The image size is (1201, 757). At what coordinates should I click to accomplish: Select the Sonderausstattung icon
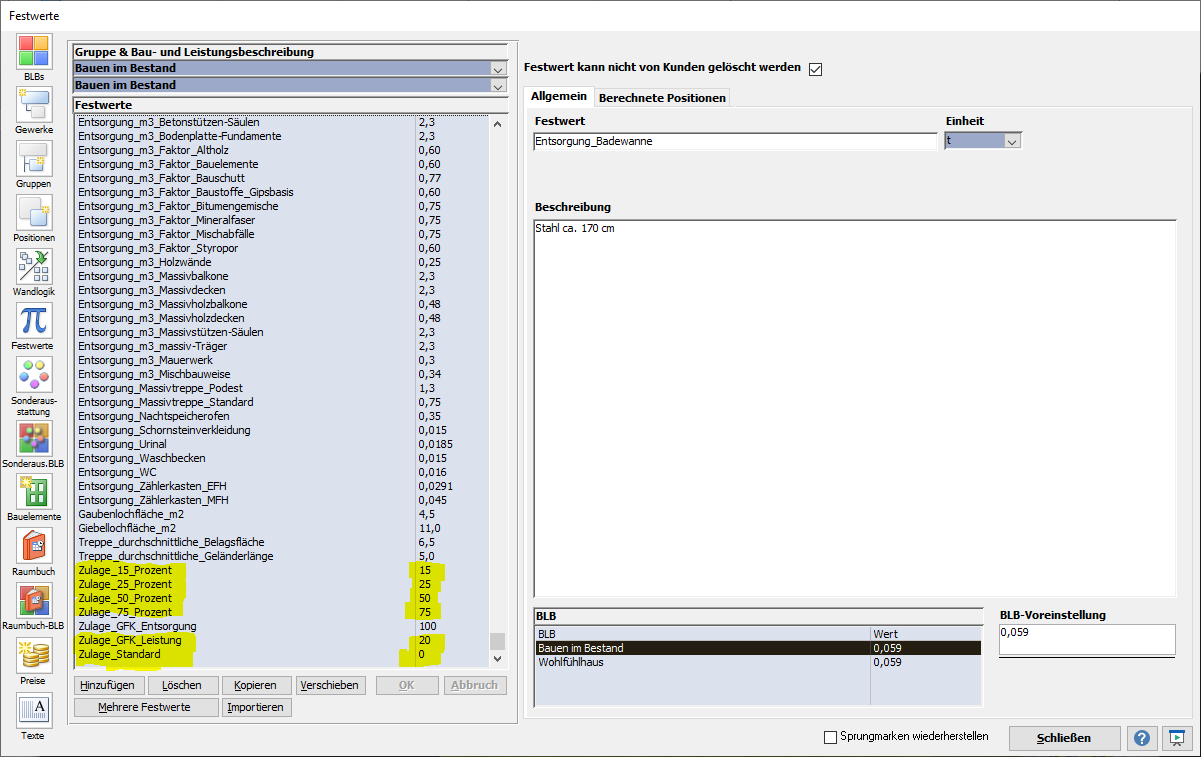click(33, 375)
